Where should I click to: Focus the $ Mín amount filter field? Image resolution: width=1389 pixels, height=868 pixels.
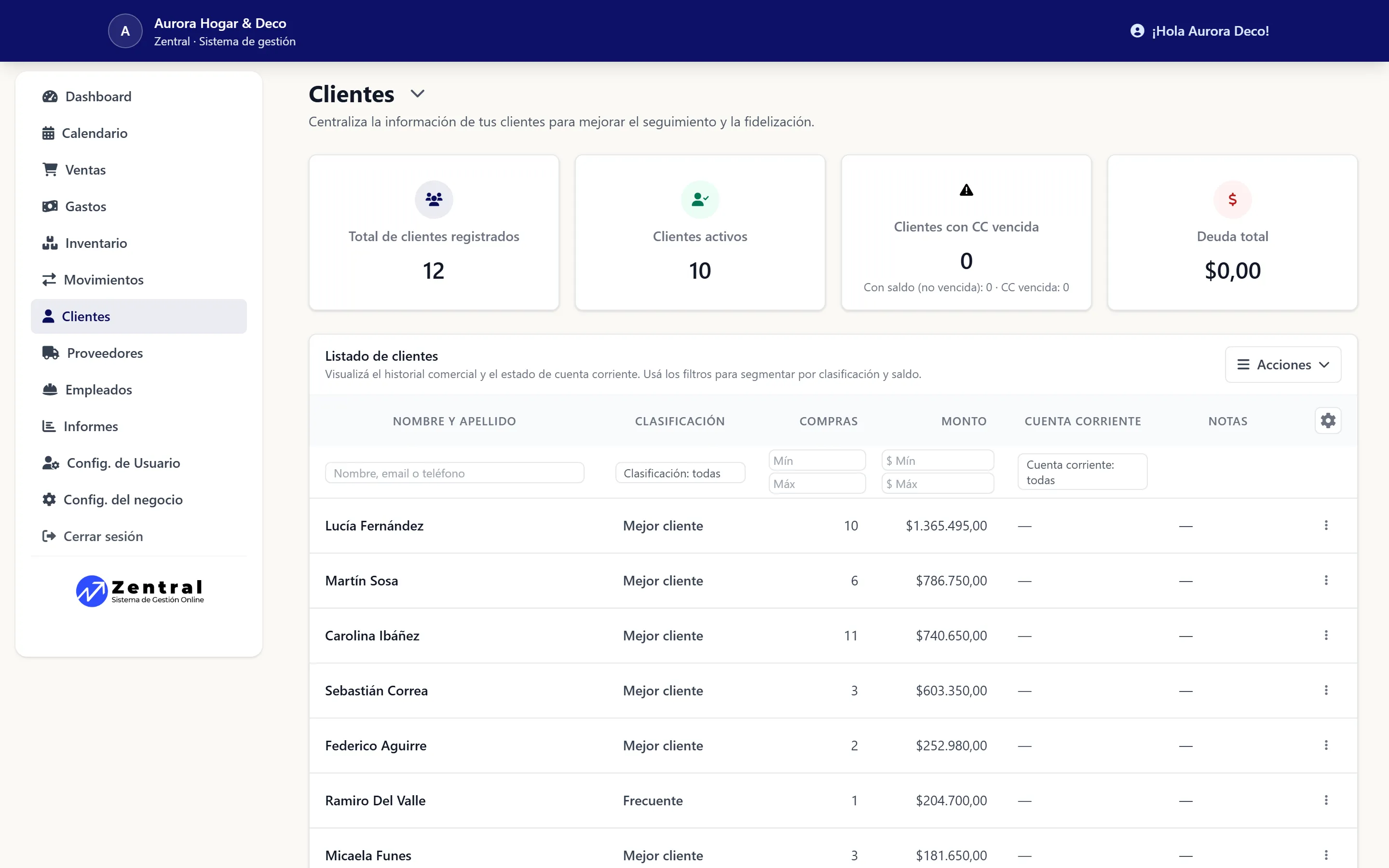tap(938, 461)
